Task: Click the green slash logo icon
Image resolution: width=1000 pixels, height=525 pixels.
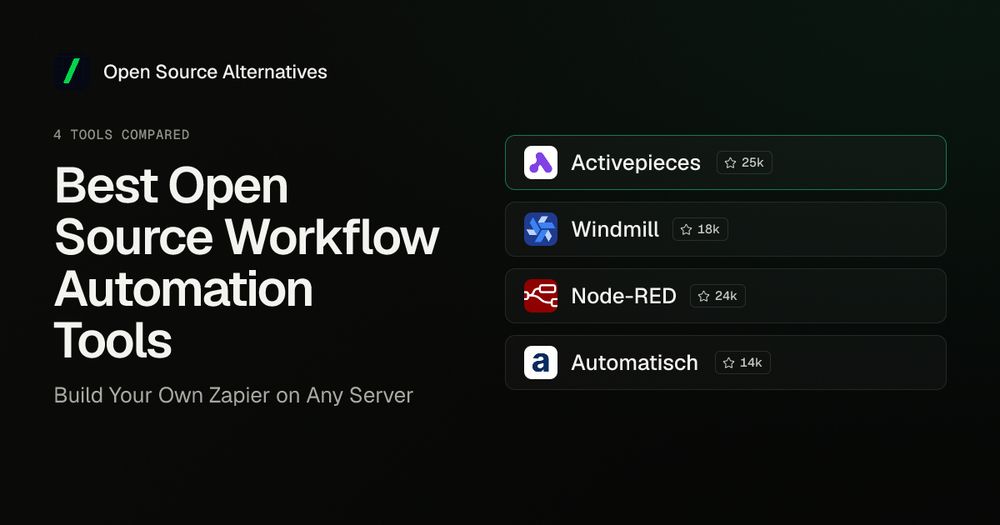Action: pos(71,71)
